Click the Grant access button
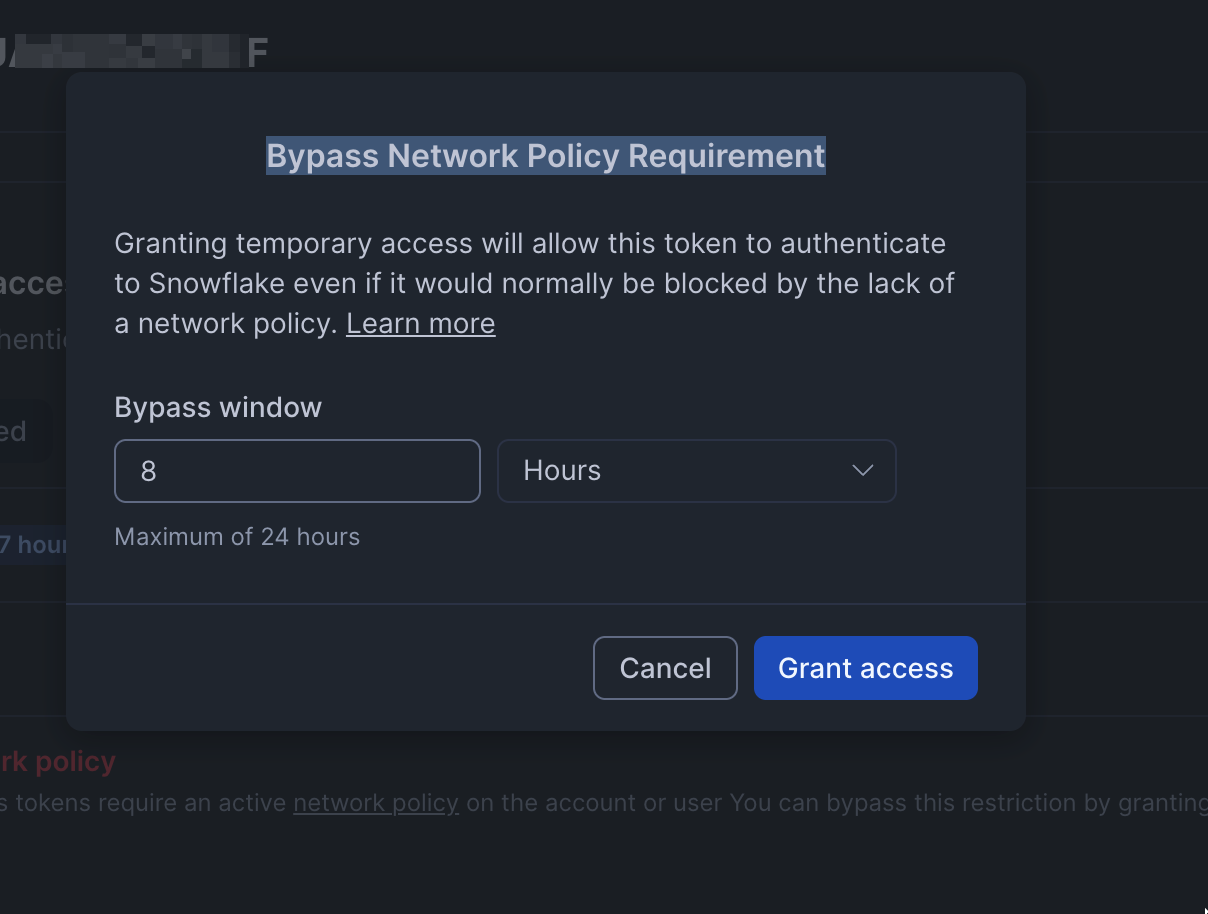The width and height of the screenshot is (1208, 914). coord(865,668)
